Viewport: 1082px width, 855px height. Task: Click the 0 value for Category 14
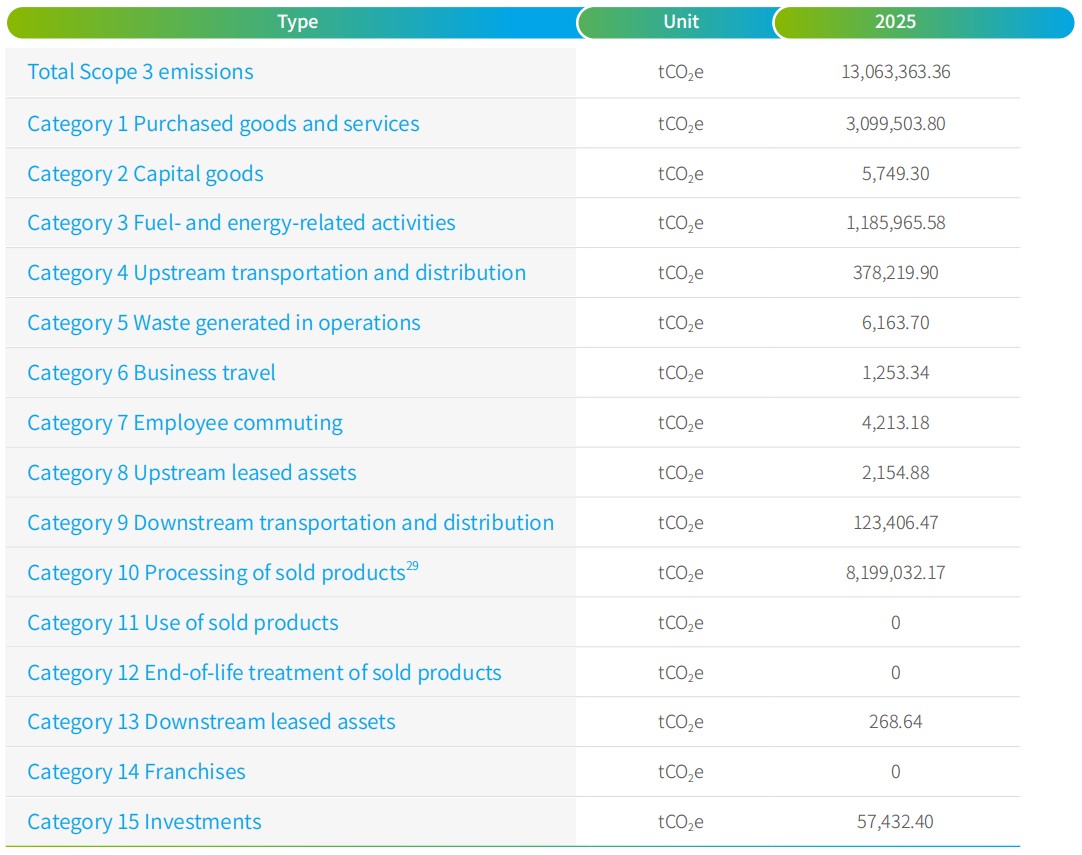895,772
